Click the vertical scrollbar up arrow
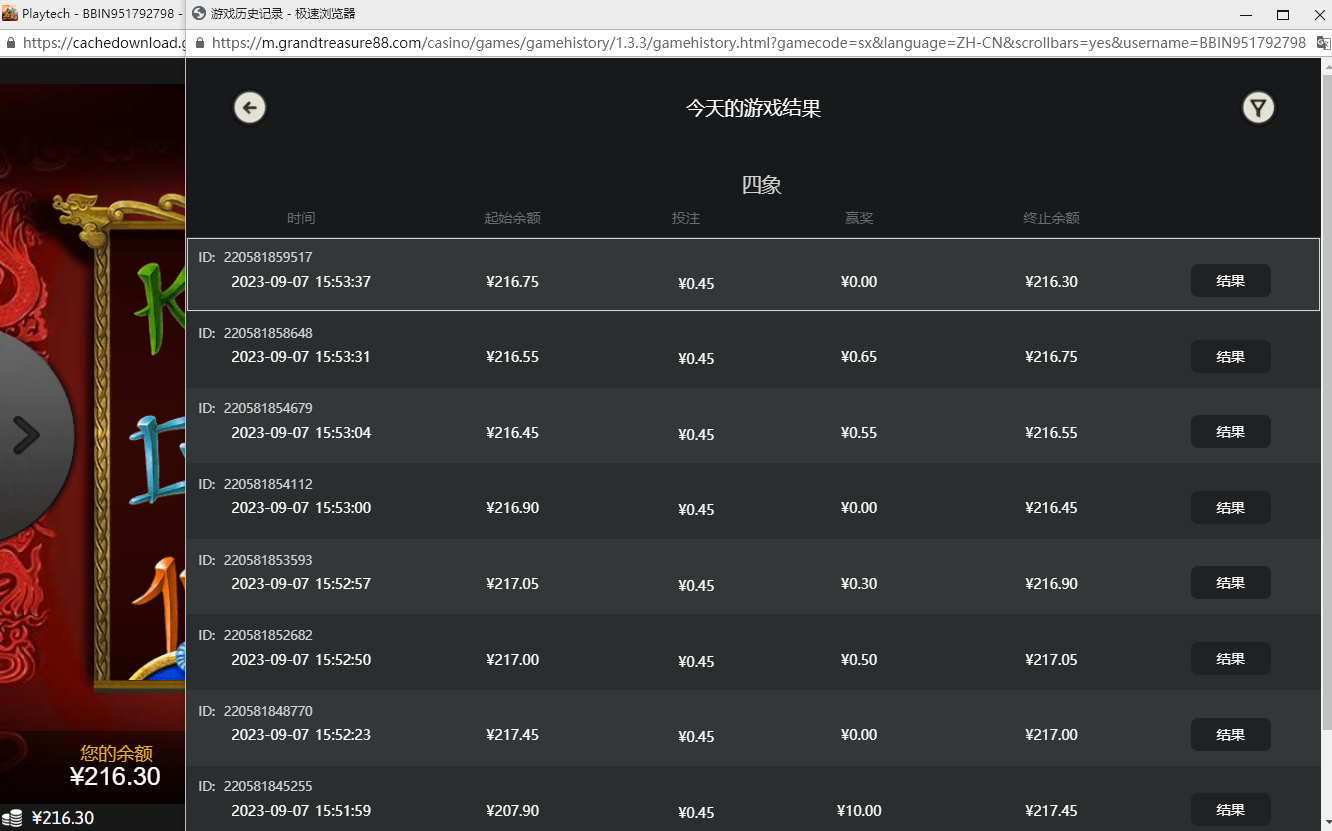This screenshot has width=1332, height=831. pyautogui.click(x=1326, y=67)
